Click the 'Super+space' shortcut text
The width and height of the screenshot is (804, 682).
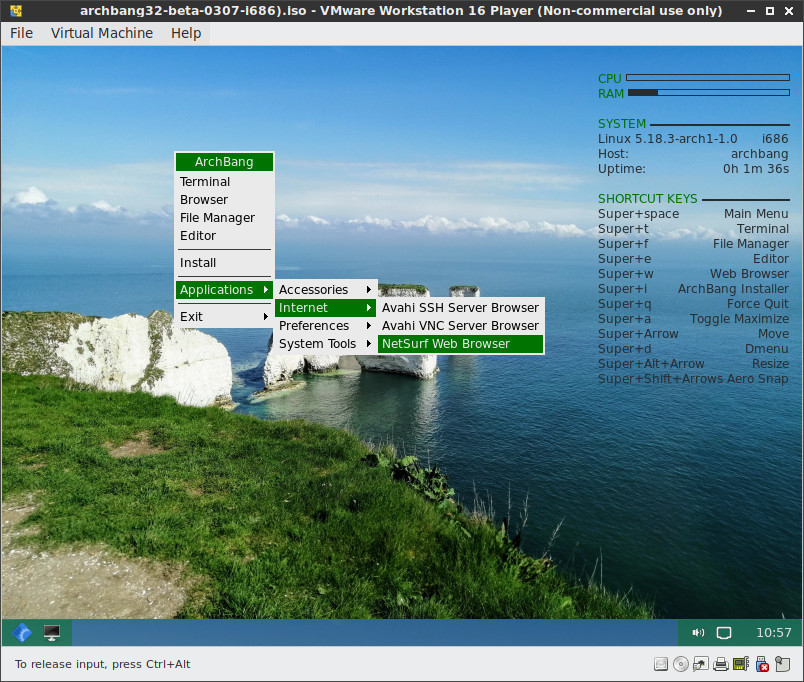(638, 214)
